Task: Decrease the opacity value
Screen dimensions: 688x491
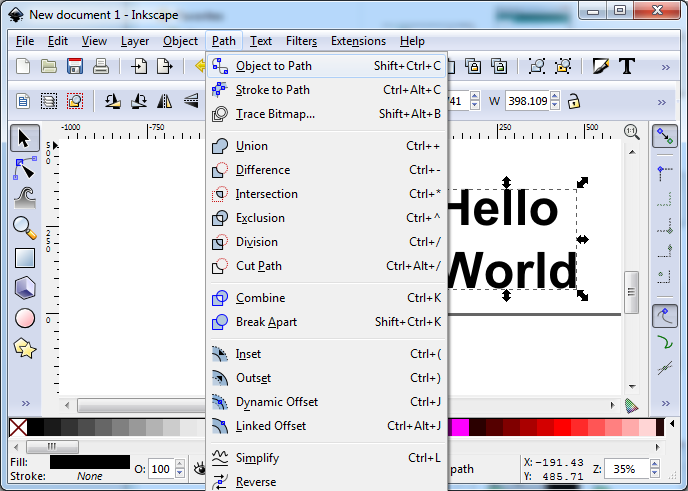Action: coord(180,473)
